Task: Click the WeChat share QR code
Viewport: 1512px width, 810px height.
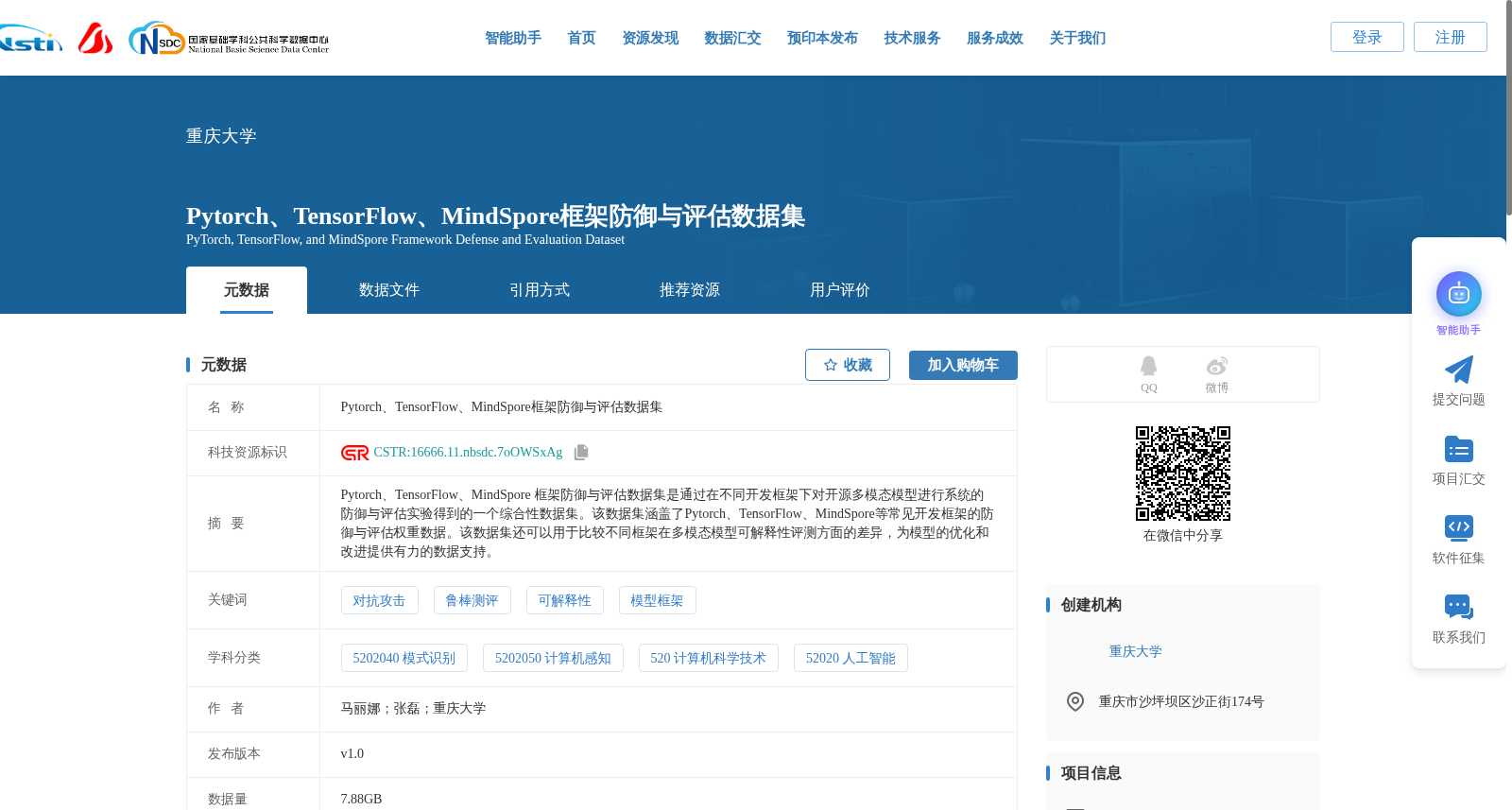Action: coord(1183,474)
